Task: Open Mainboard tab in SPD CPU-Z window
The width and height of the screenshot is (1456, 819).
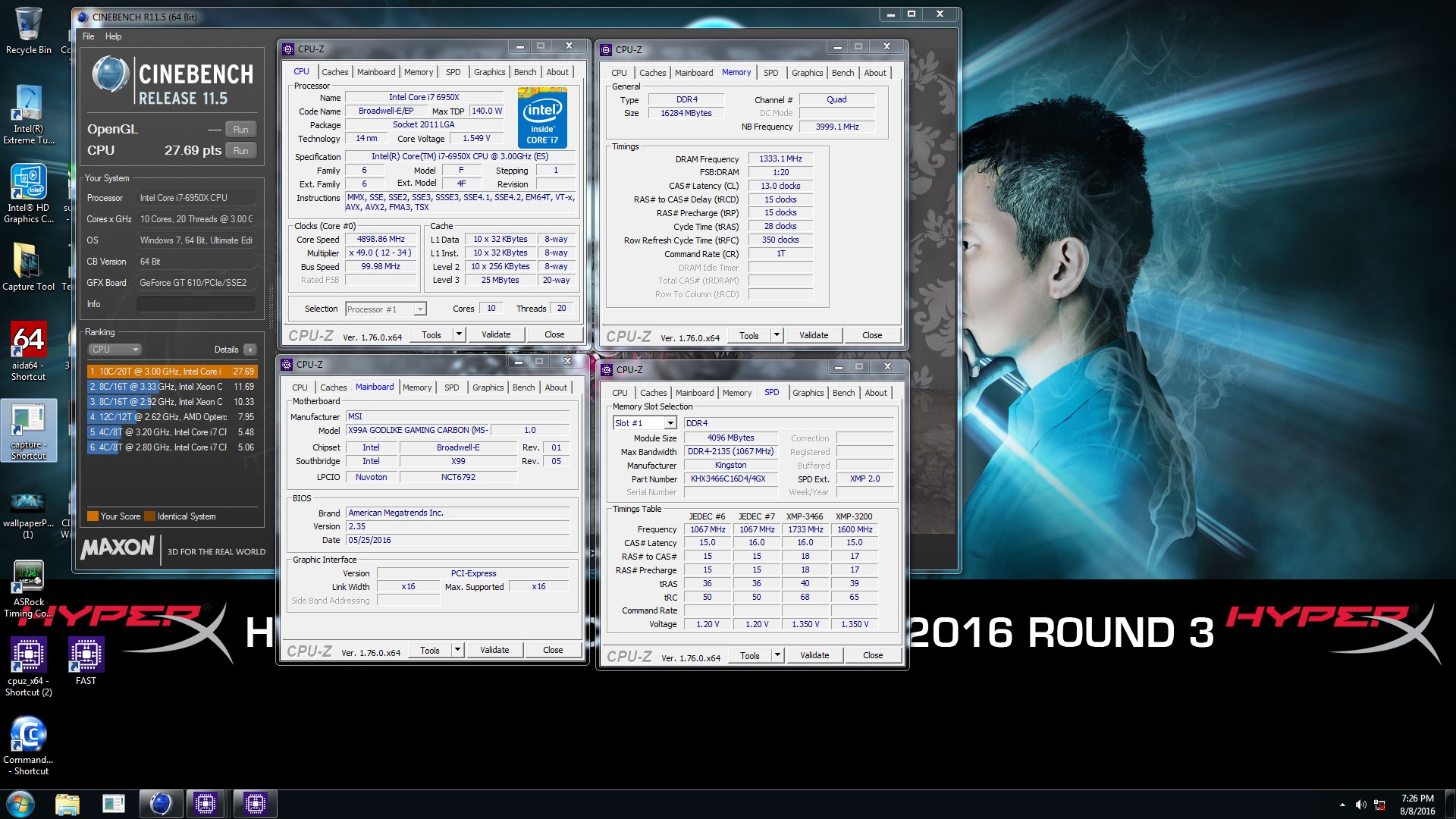Action: (x=695, y=393)
